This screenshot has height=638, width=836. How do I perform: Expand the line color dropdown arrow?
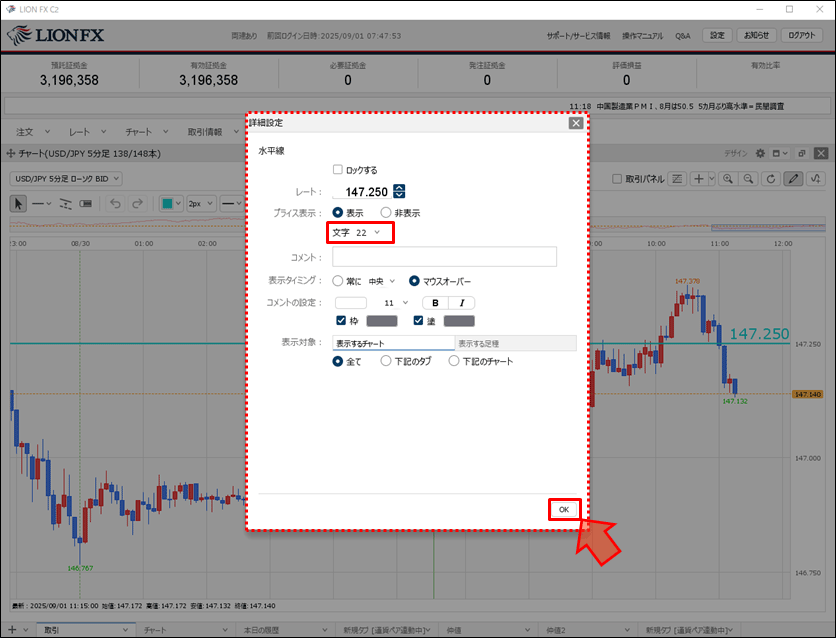pyautogui.click(x=178, y=204)
